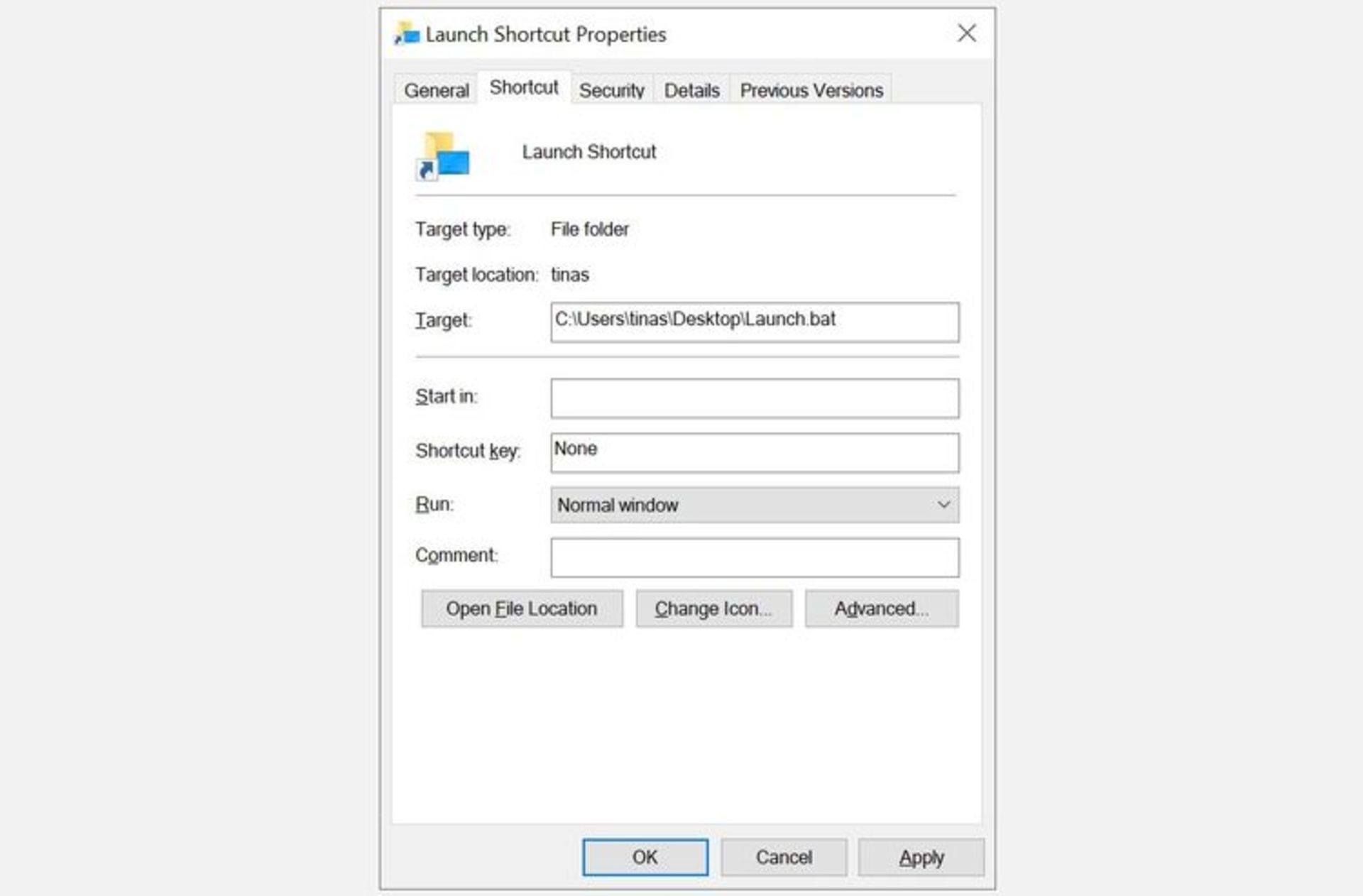Click the Launch Shortcut folder icon
Screen dimensions: 1363x896
tap(443, 155)
